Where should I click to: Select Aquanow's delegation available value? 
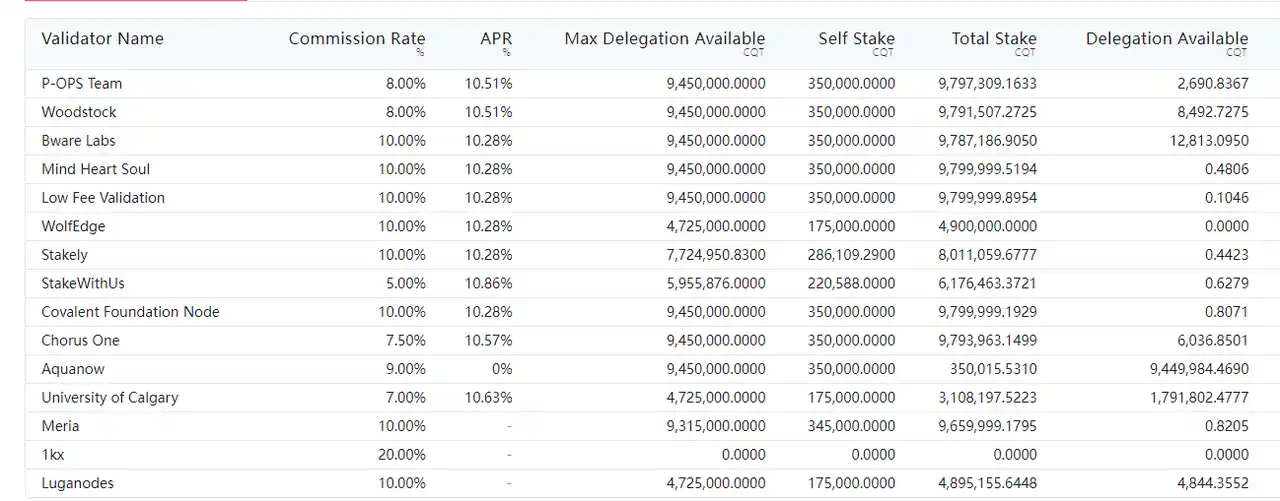coord(1199,369)
